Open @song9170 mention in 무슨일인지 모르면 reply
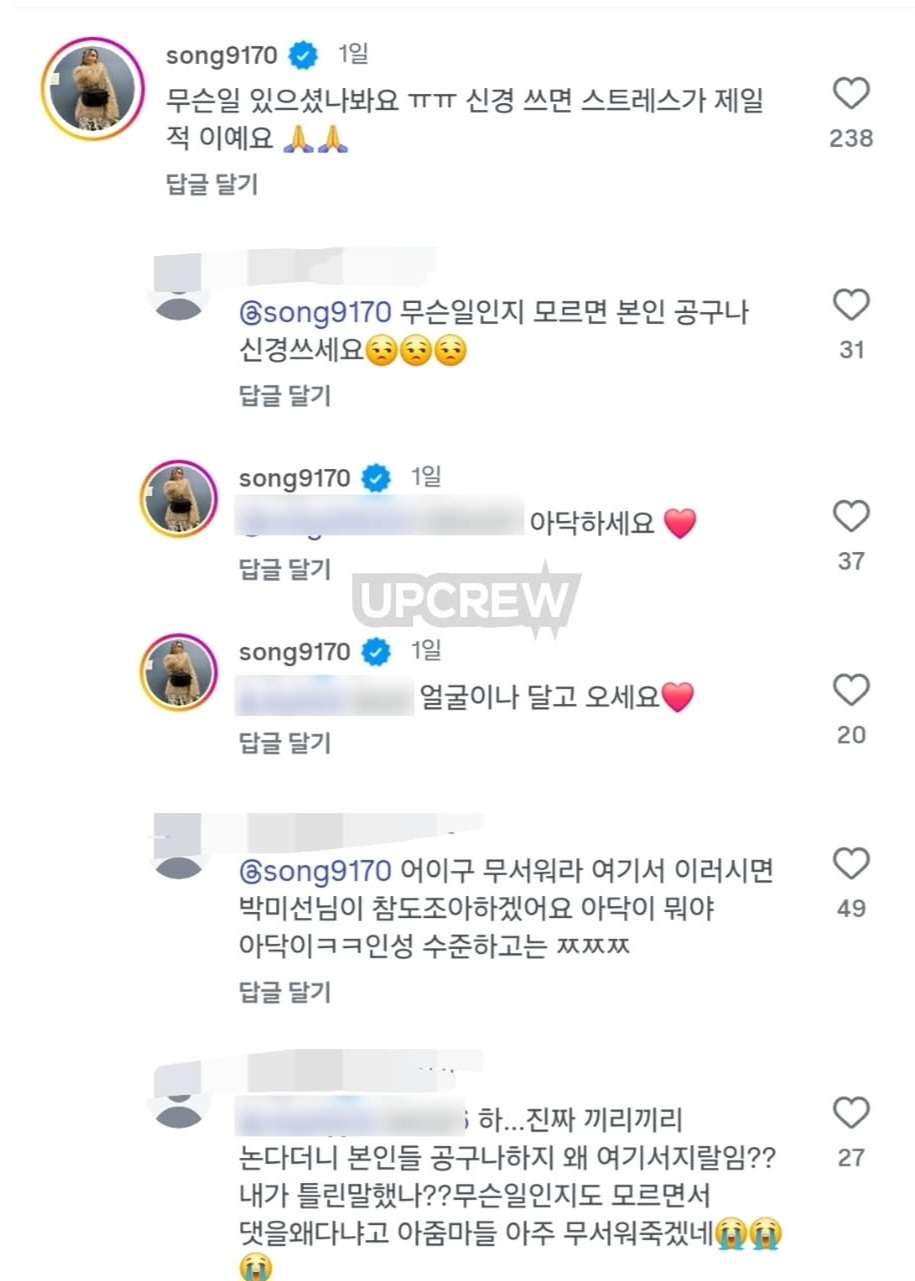Image resolution: width=915 pixels, height=1281 pixels. [x=315, y=313]
